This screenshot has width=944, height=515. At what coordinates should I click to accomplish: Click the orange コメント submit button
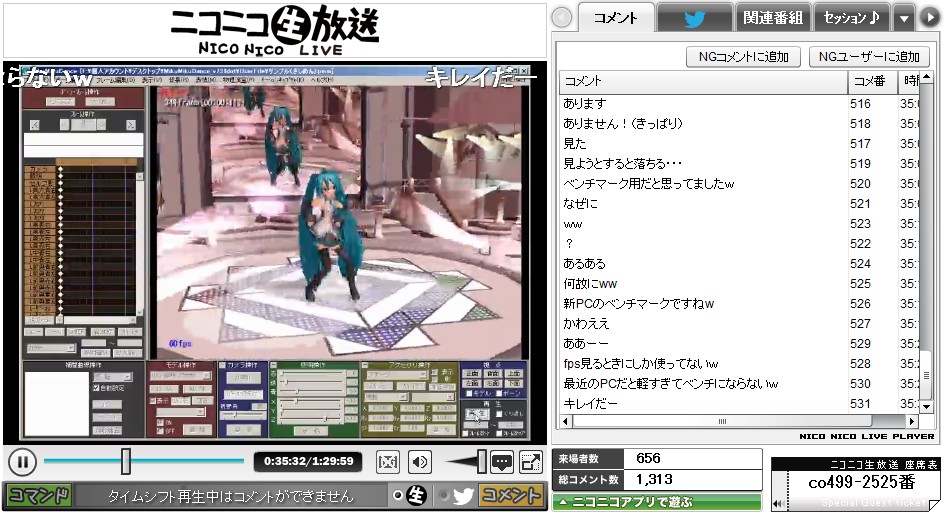pos(511,496)
